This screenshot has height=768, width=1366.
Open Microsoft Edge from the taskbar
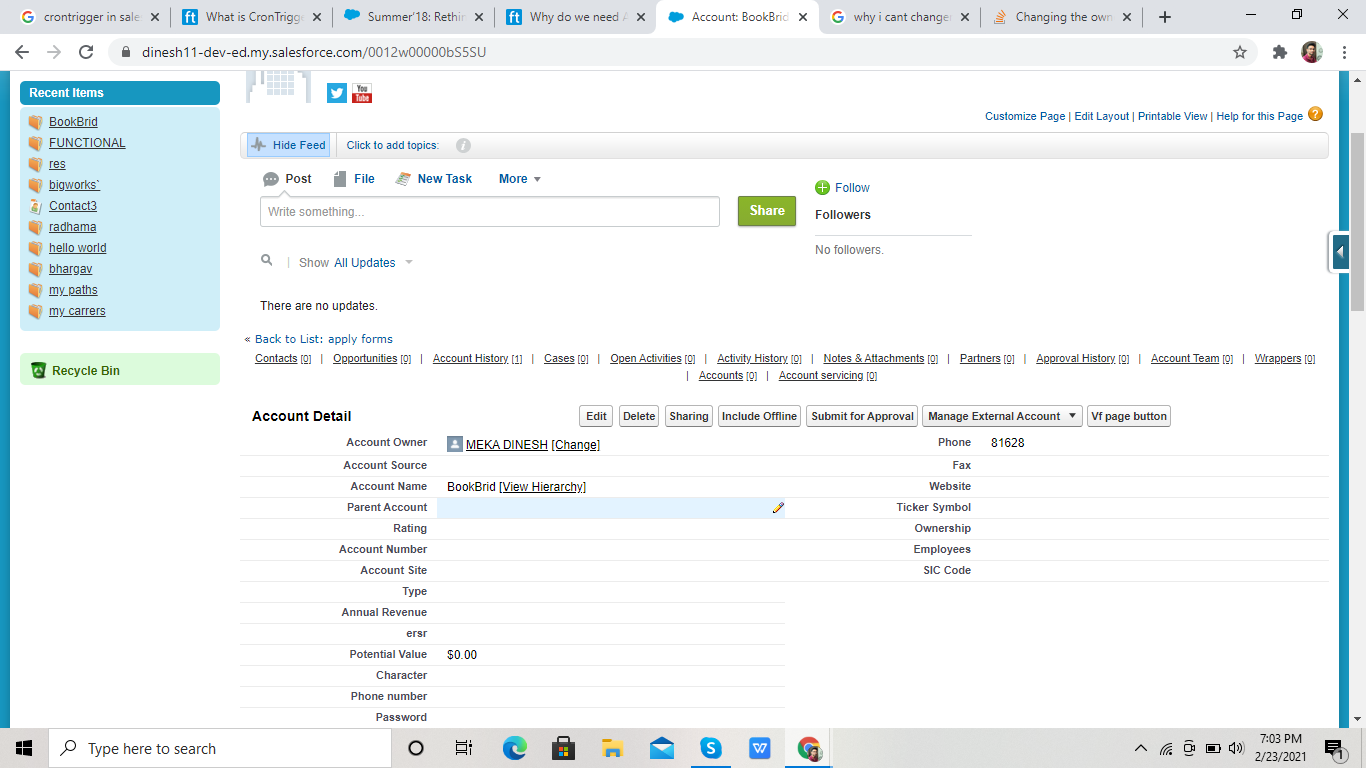[x=515, y=748]
